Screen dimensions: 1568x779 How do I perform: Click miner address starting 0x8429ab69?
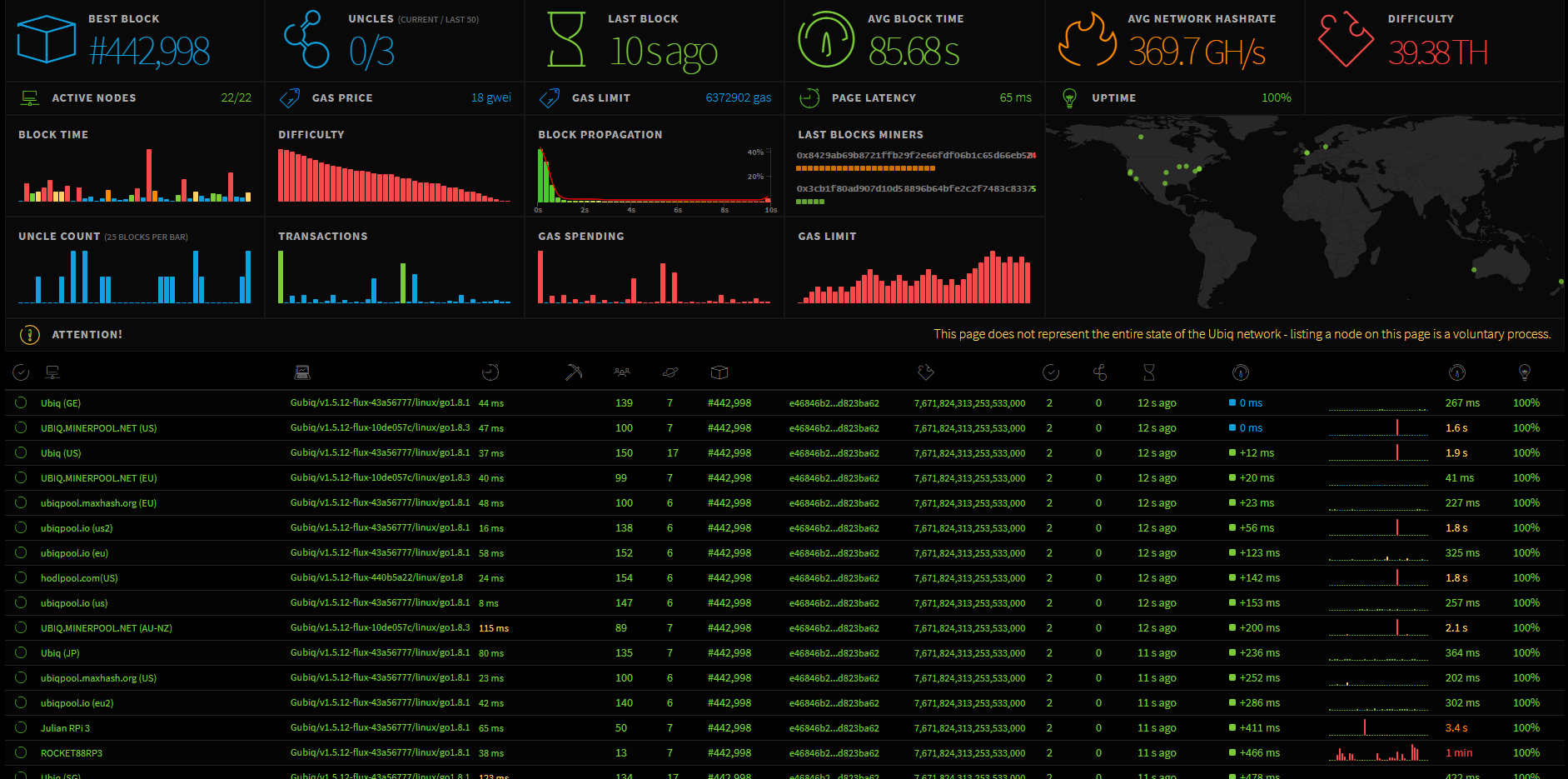click(916, 155)
